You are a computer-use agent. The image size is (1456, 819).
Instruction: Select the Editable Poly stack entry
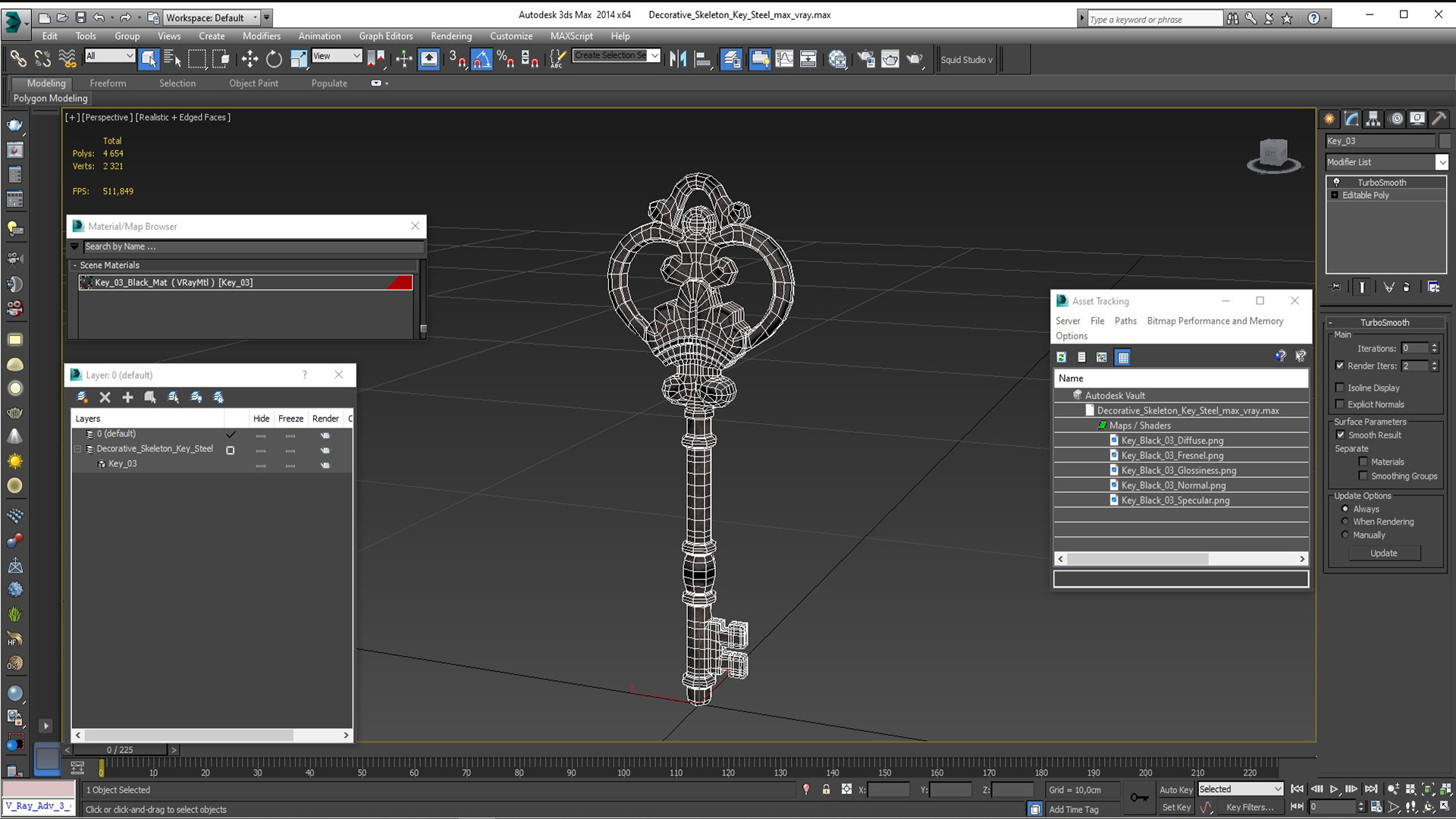[1365, 195]
